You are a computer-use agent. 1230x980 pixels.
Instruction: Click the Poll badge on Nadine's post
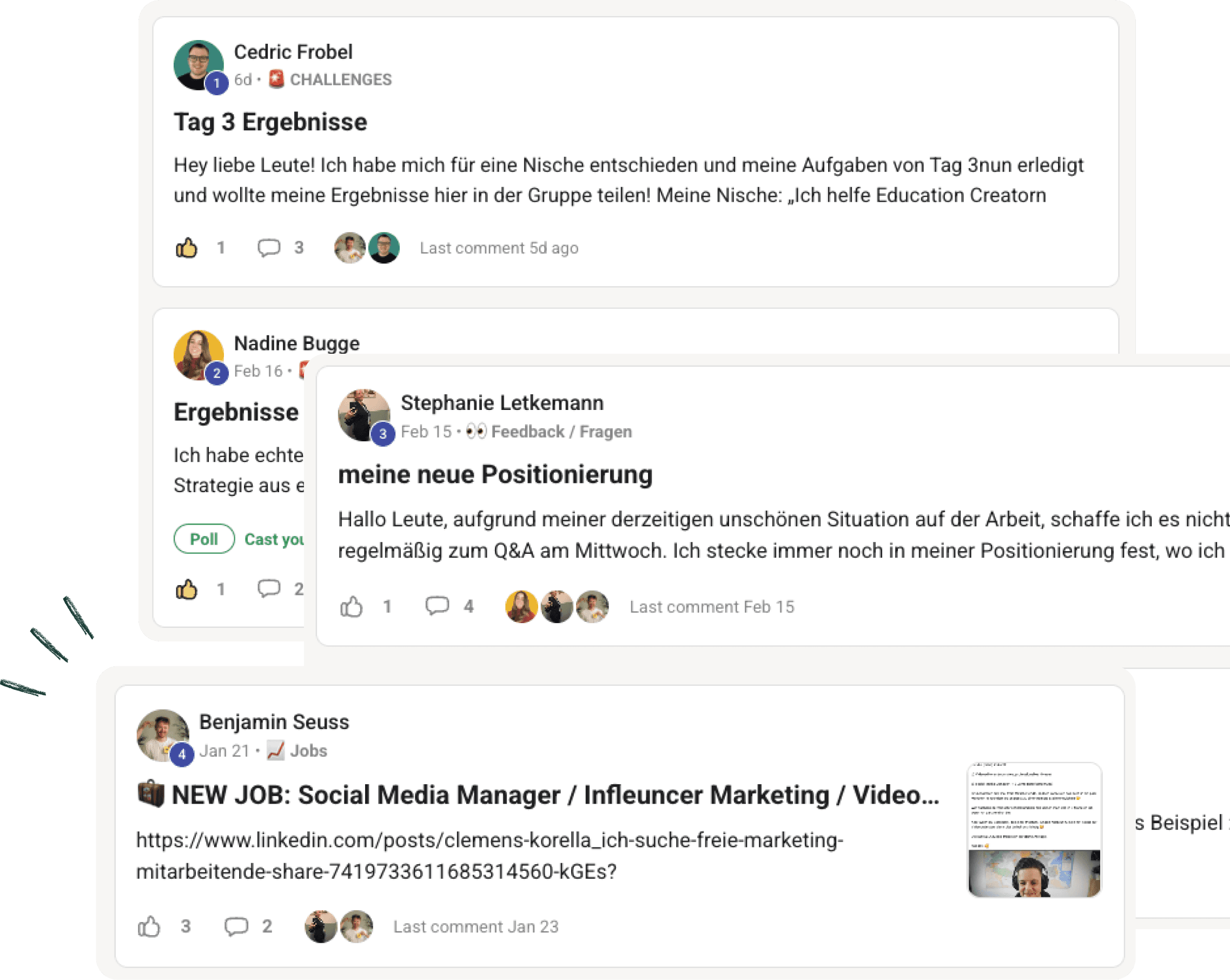click(204, 539)
